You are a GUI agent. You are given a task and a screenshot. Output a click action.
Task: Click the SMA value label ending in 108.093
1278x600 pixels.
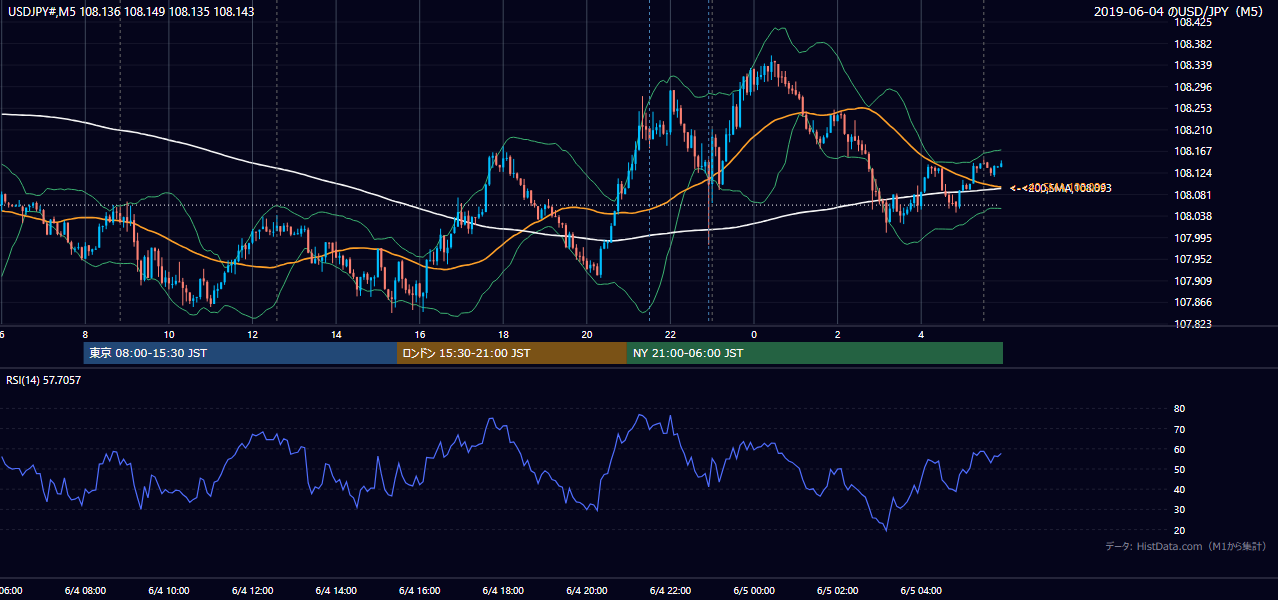[1061, 188]
